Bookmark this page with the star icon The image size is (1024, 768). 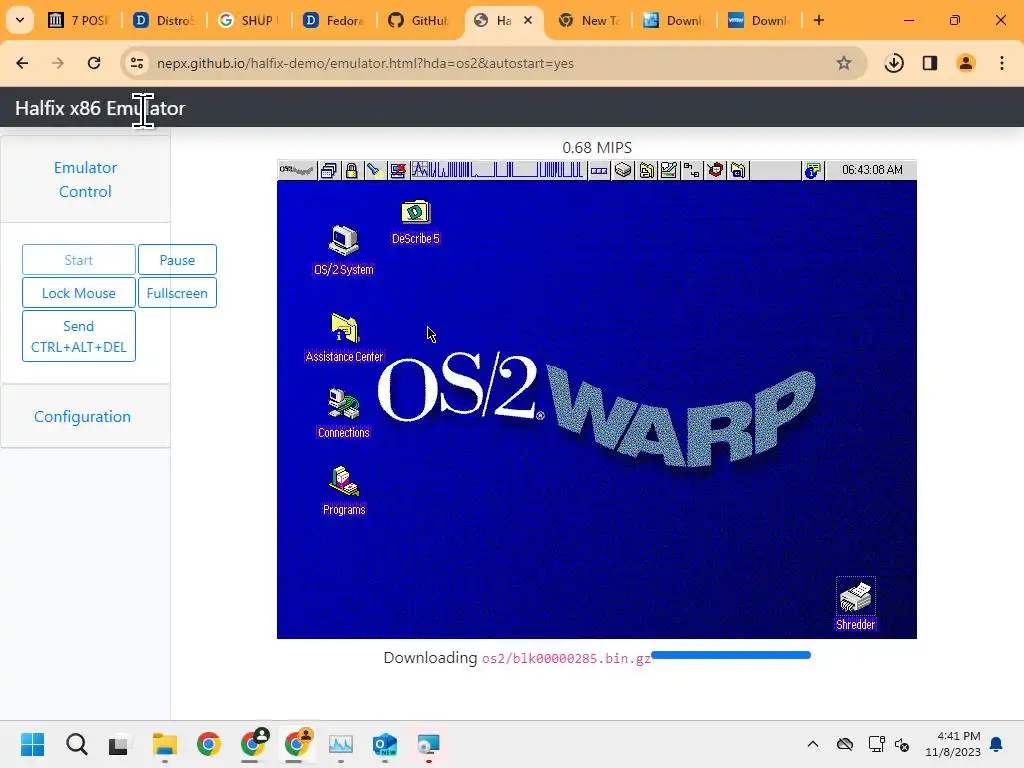(x=844, y=63)
